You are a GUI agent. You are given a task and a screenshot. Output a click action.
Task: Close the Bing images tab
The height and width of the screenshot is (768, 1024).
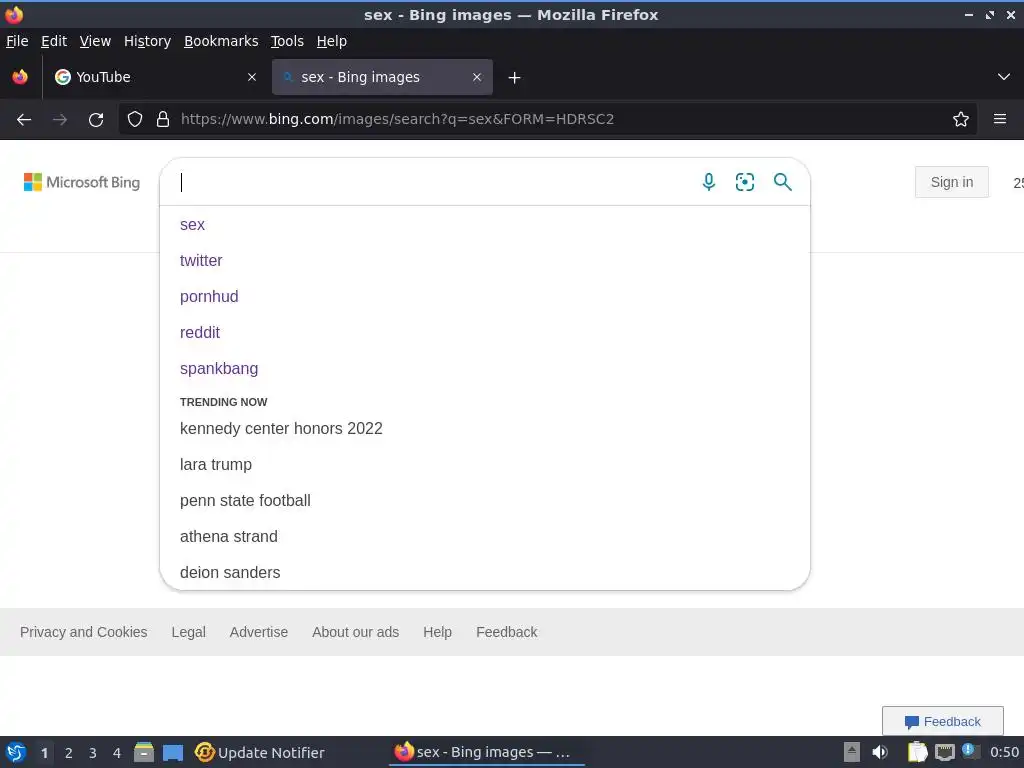click(477, 77)
